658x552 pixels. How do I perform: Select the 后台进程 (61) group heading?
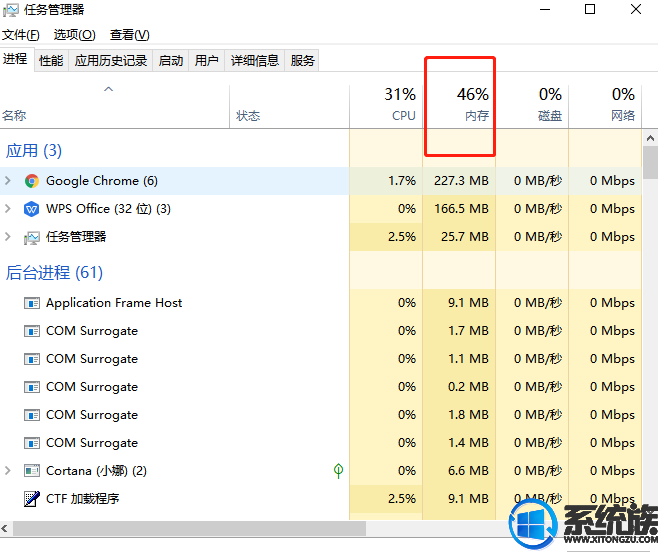coord(54,273)
